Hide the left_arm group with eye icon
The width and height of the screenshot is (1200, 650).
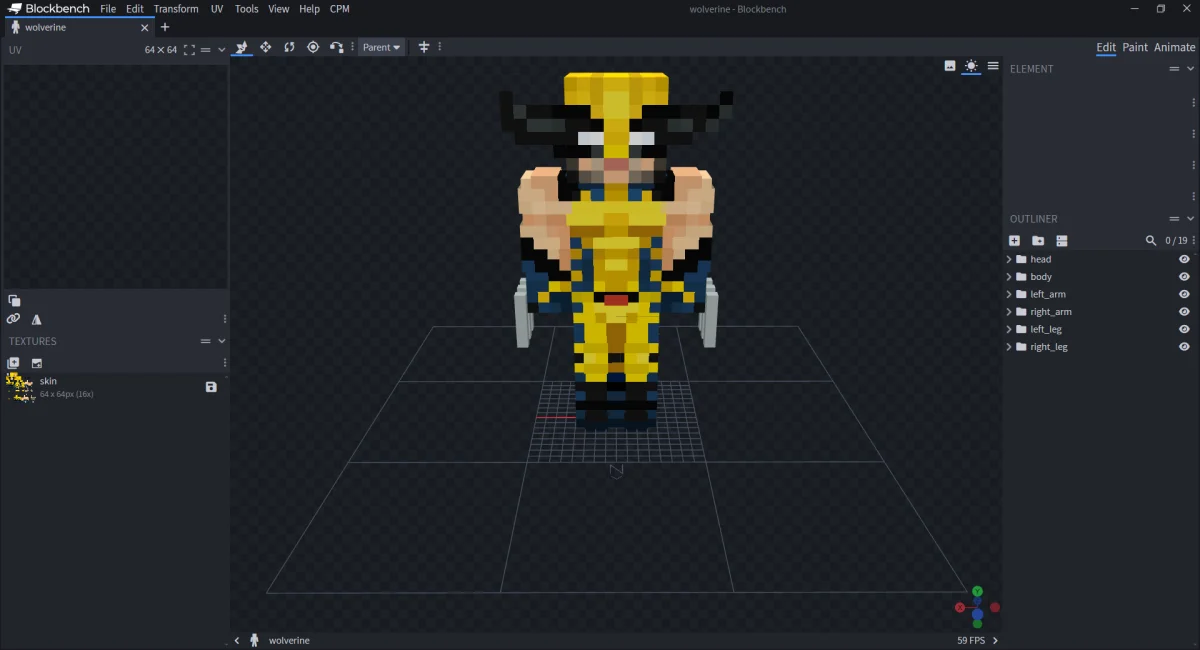pyautogui.click(x=1184, y=294)
